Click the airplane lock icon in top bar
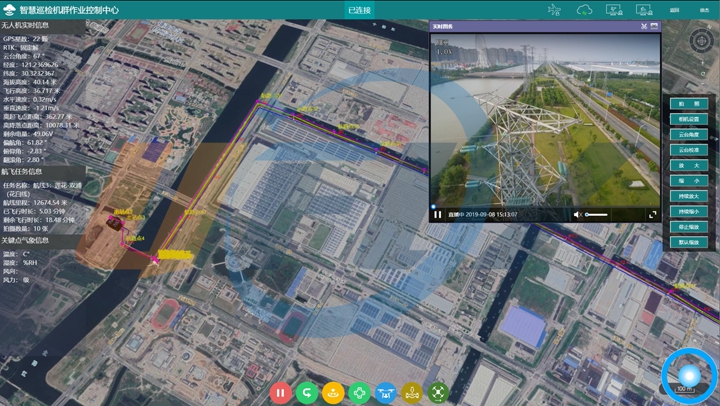This screenshot has width=720, height=406. [555, 10]
